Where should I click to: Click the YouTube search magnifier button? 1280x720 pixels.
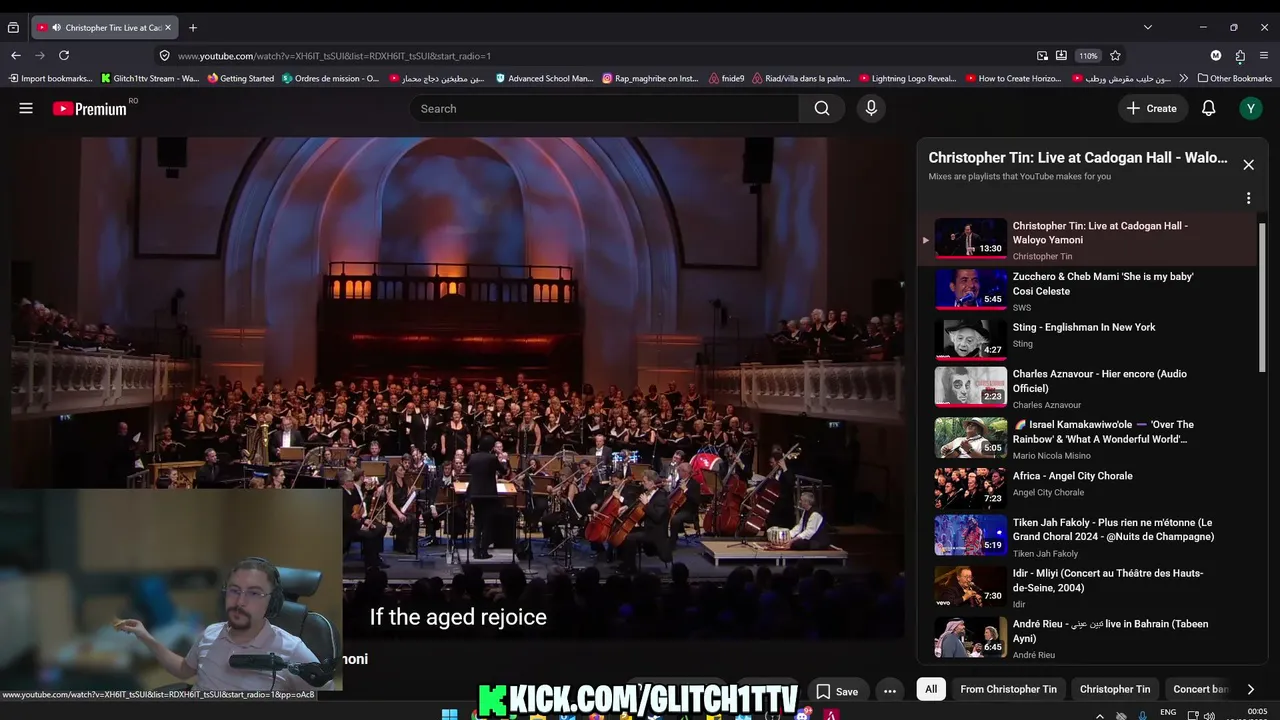(822, 108)
